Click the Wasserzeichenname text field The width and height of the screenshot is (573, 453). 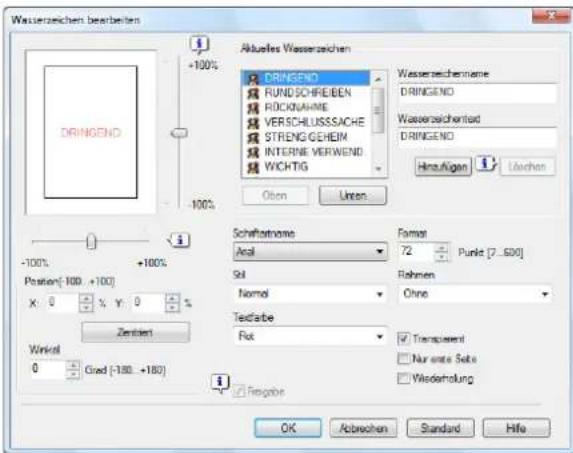pos(477,93)
